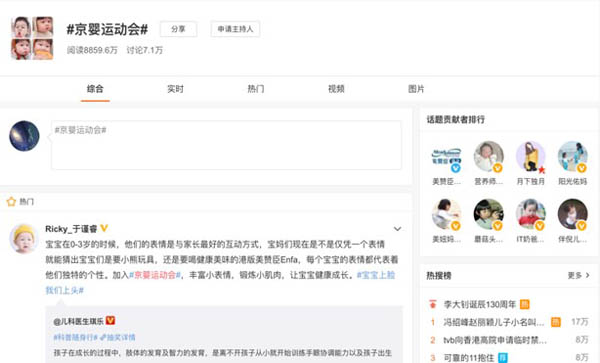Click the topic baby collage thumbnail
This screenshot has width=600, height=363.
[x=32, y=38]
